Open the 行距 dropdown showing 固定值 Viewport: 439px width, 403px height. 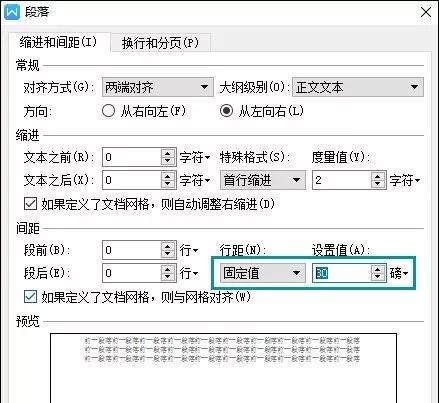[263, 273]
